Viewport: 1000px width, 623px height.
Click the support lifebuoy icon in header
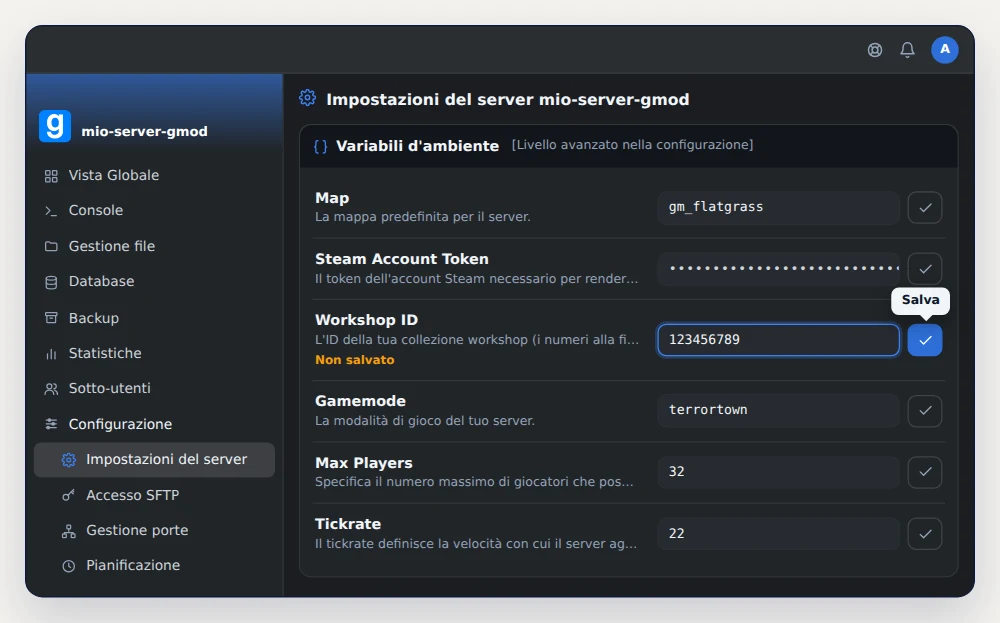[x=874, y=50]
